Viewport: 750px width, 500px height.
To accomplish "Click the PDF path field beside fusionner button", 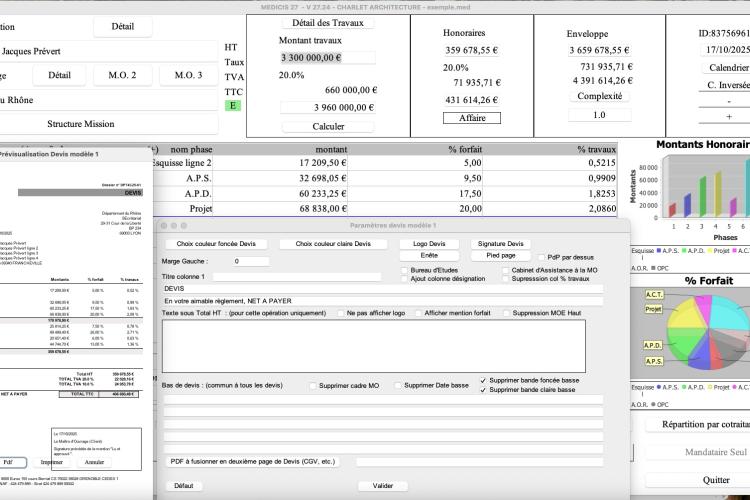I will tap(480, 462).
